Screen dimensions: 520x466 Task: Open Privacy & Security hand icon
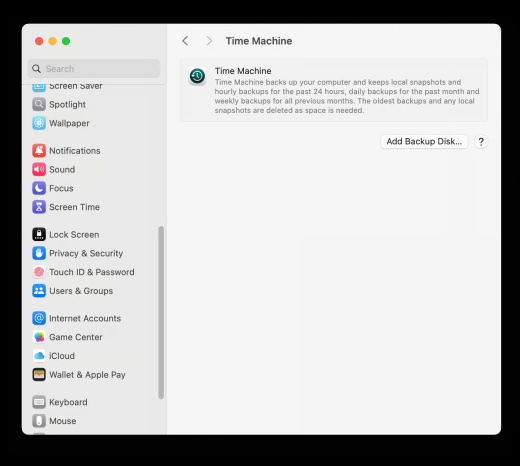39,253
